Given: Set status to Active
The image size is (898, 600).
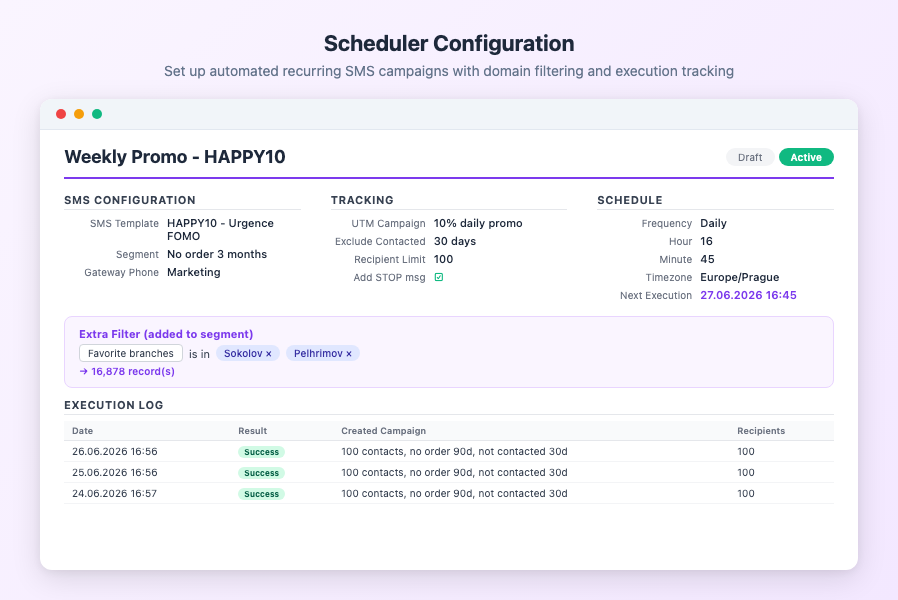Looking at the screenshot, I should (806, 157).
